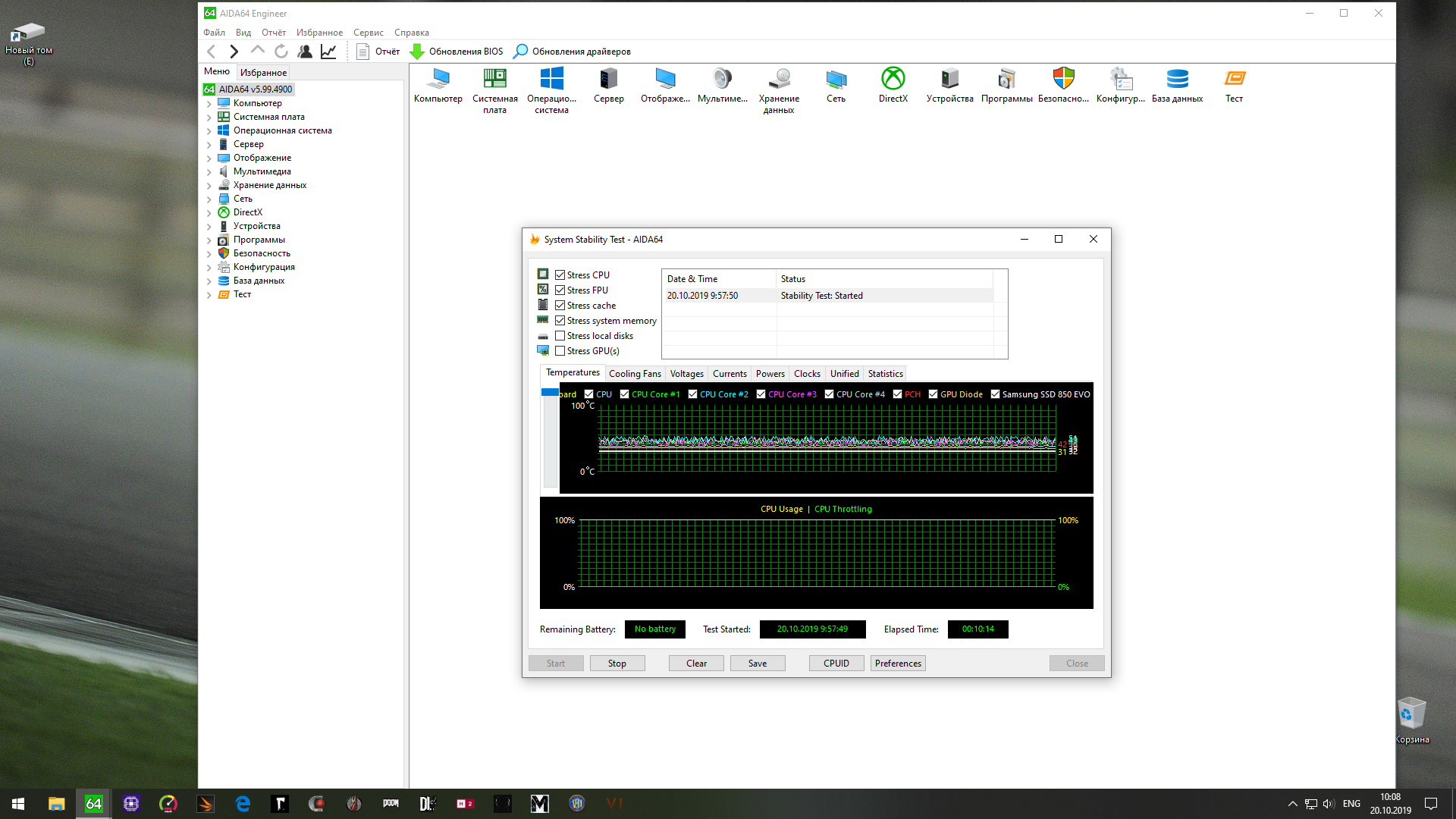
Task: Open the DirectX category icon
Action: pyautogui.click(x=893, y=79)
